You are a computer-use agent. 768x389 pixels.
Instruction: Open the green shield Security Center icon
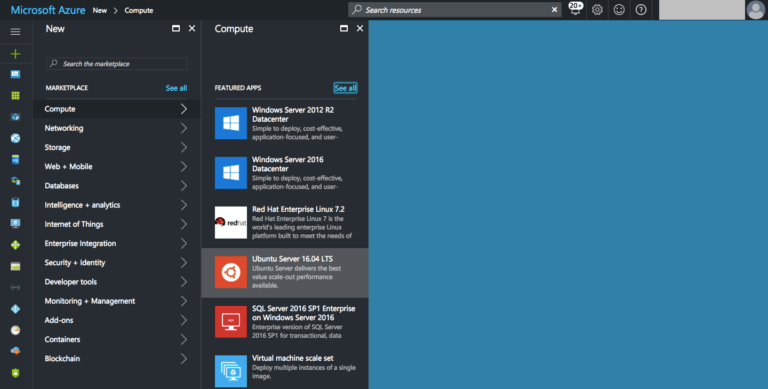pos(15,373)
